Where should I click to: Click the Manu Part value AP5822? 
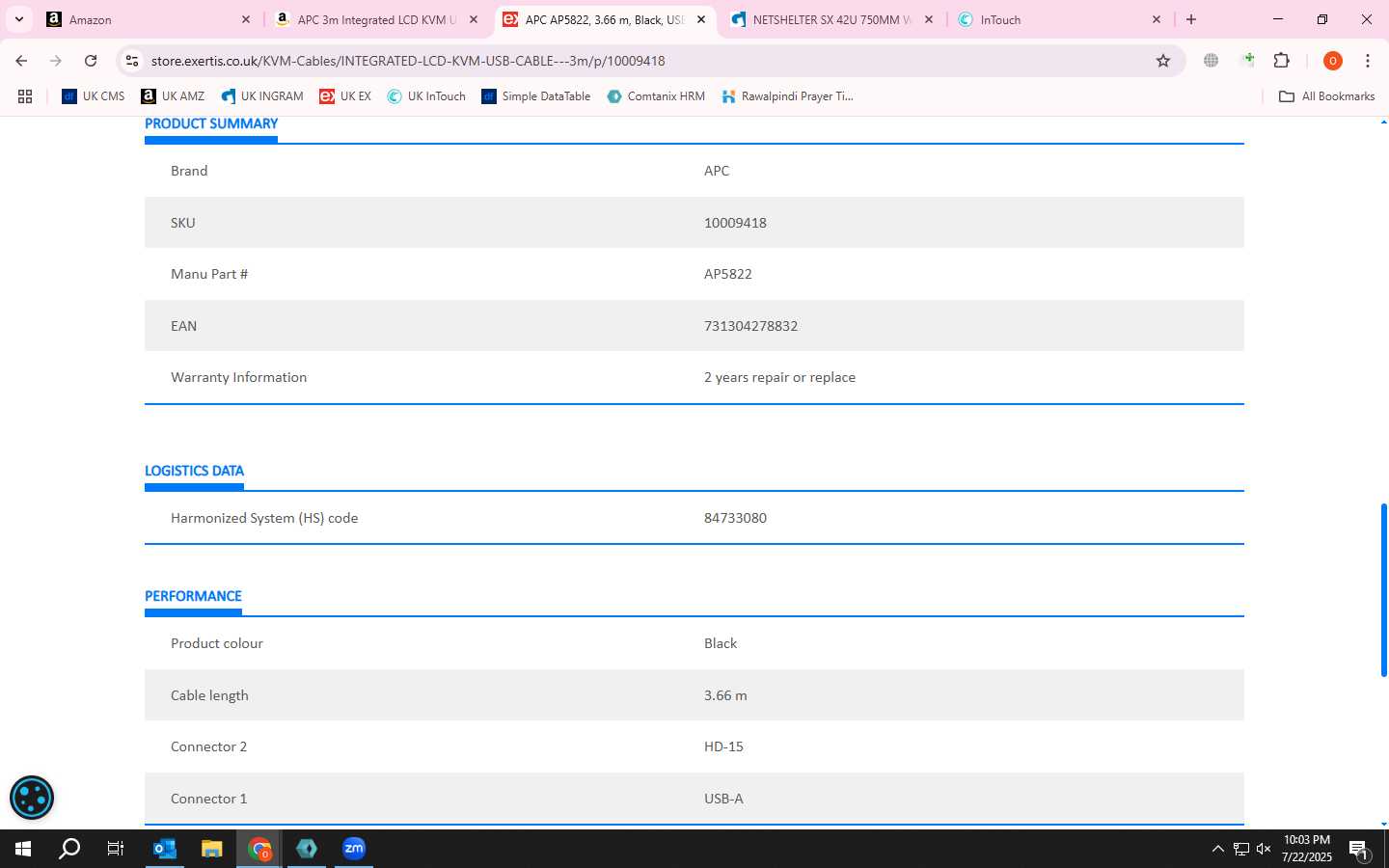point(727,274)
